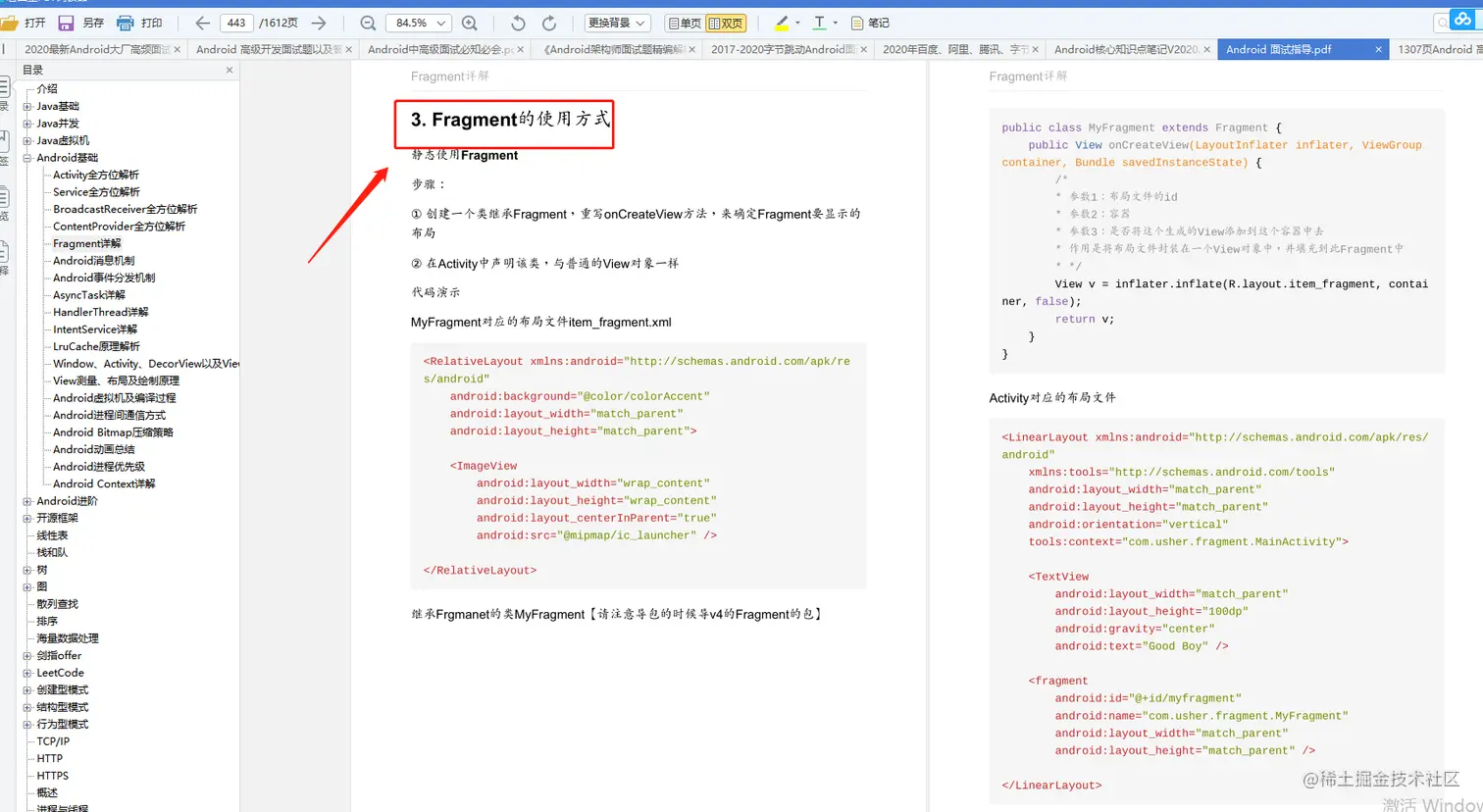The image size is (1483, 812).
Task: Print the document with the 打印 icon
Action: [125, 23]
